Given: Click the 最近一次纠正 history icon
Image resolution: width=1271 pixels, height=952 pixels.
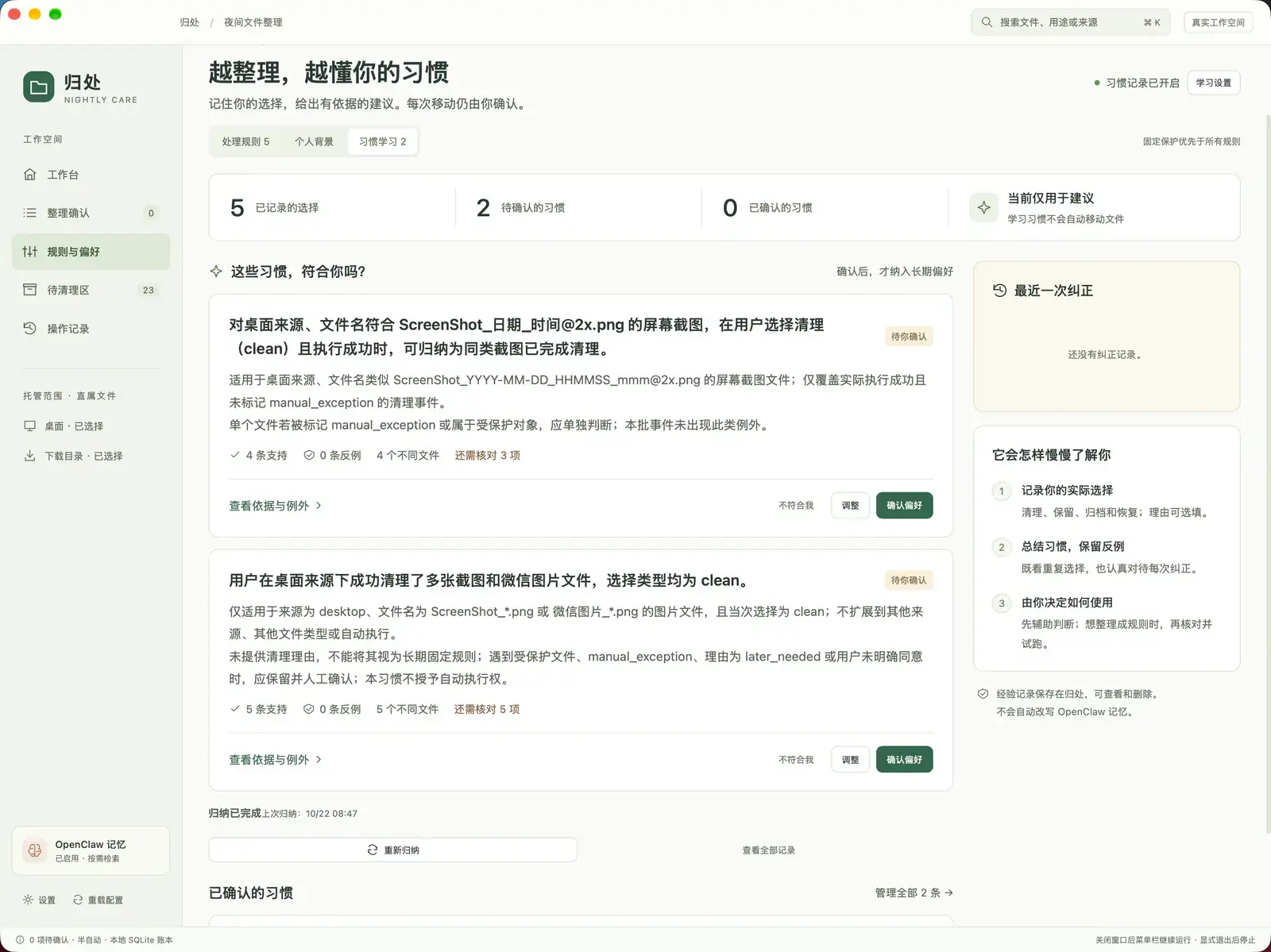Looking at the screenshot, I should 1000,291.
